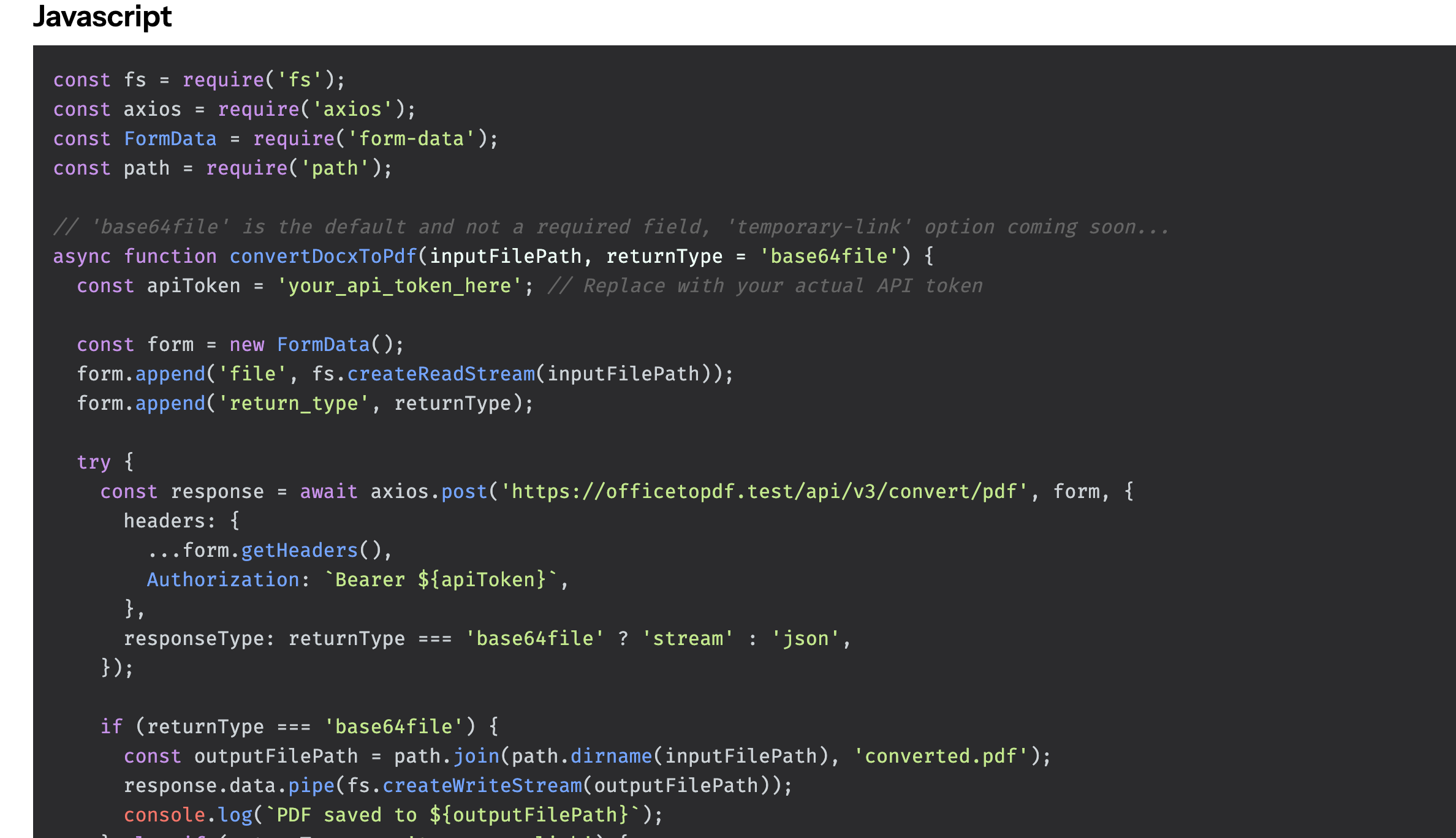
Task: Click the axios.post officetopdf URL line
Action: 617,492
